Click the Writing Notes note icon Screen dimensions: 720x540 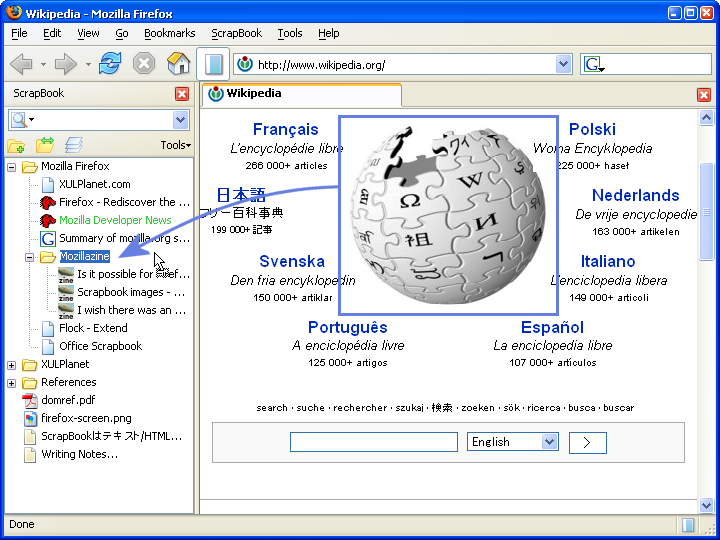(x=30, y=455)
